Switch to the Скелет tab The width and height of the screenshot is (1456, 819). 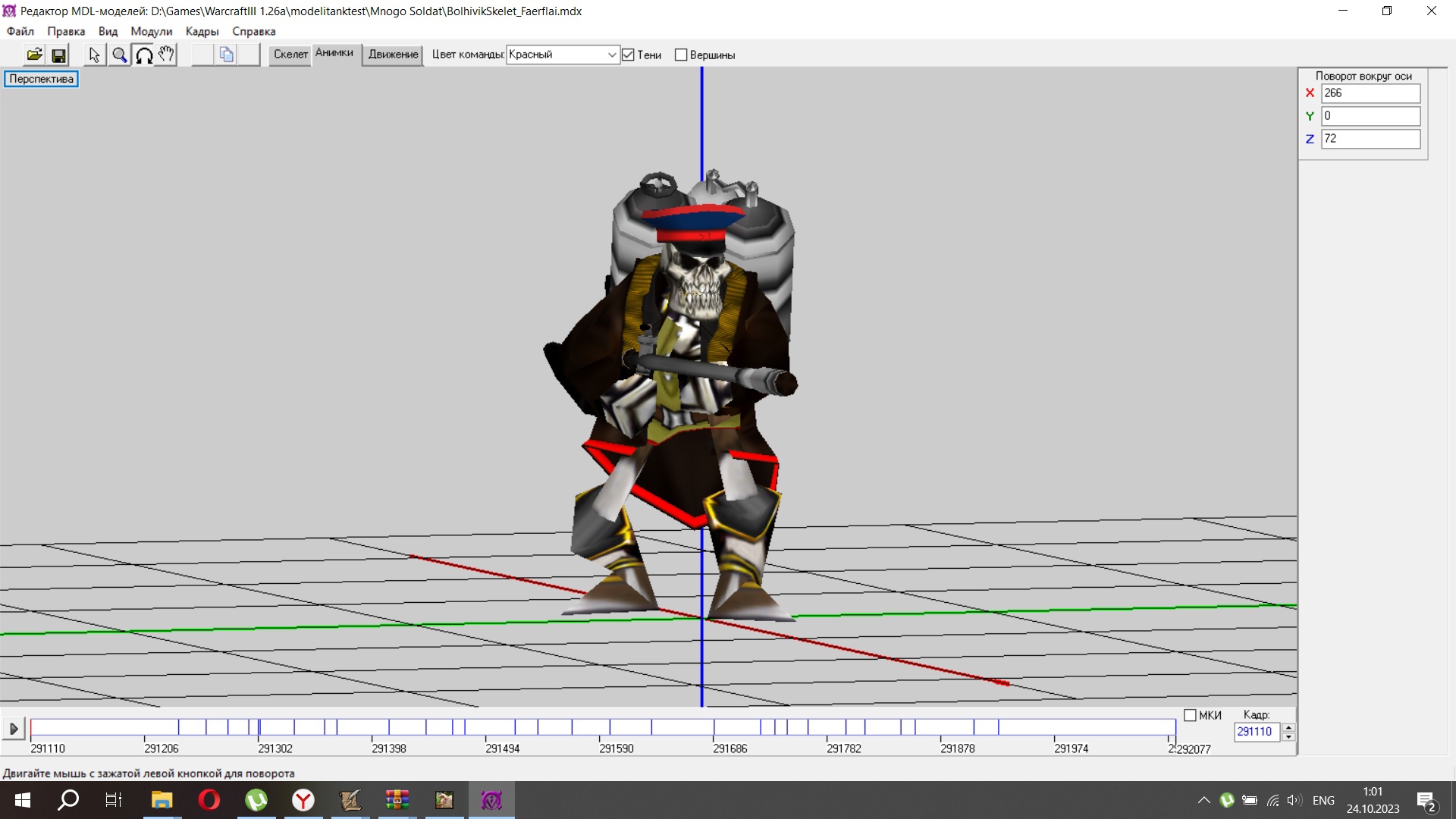290,55
